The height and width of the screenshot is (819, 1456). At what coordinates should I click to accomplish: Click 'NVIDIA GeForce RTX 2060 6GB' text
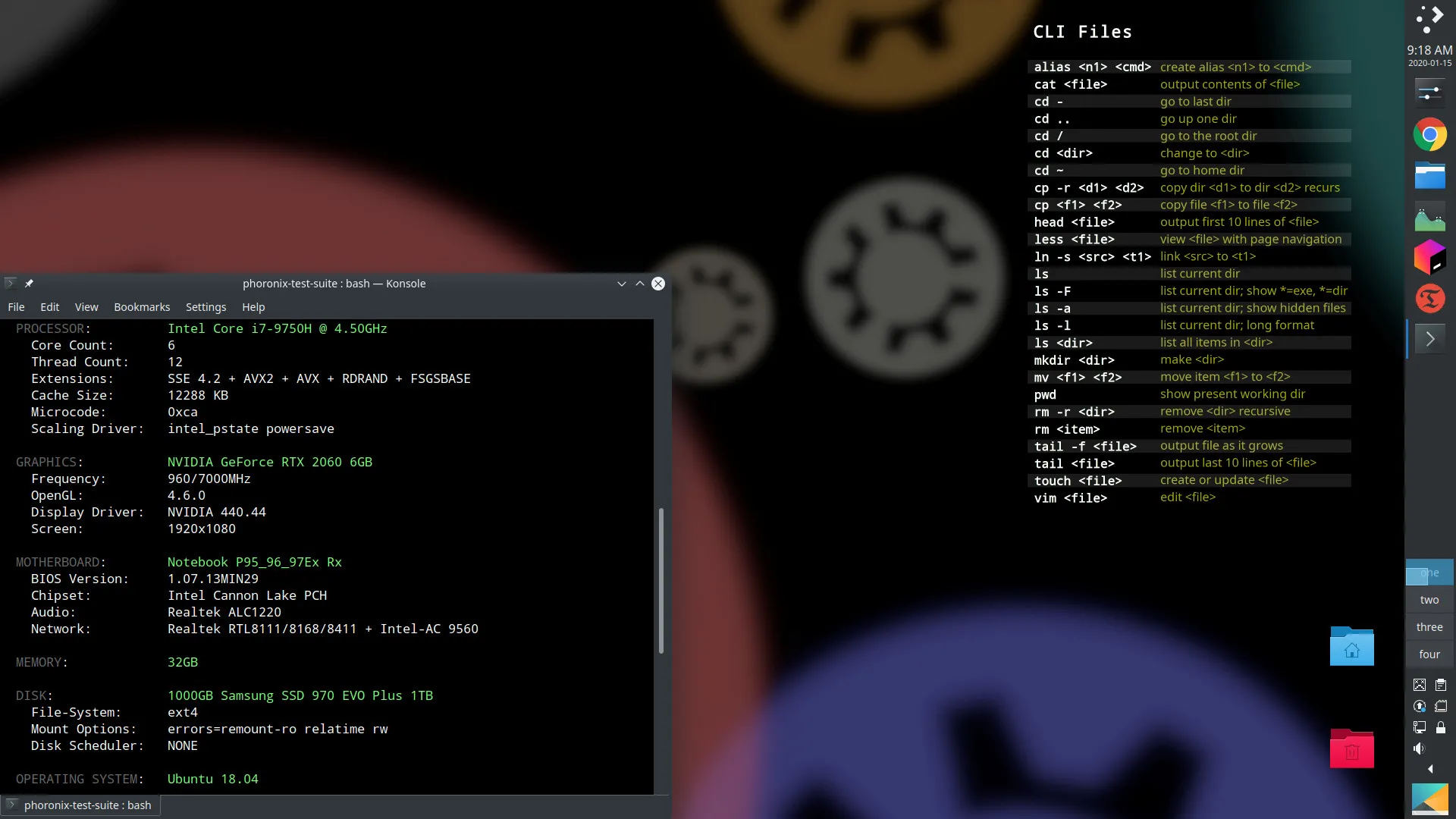coord(270,462)
